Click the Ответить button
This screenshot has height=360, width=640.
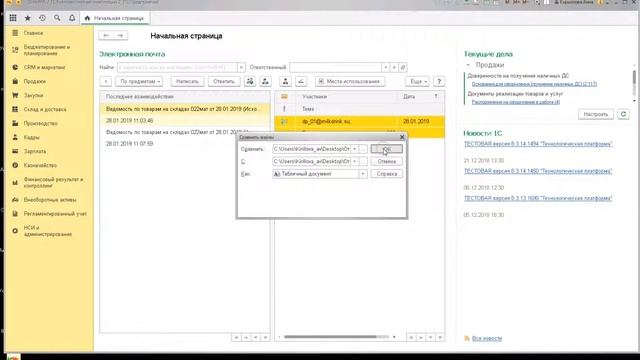click(224, 82)
